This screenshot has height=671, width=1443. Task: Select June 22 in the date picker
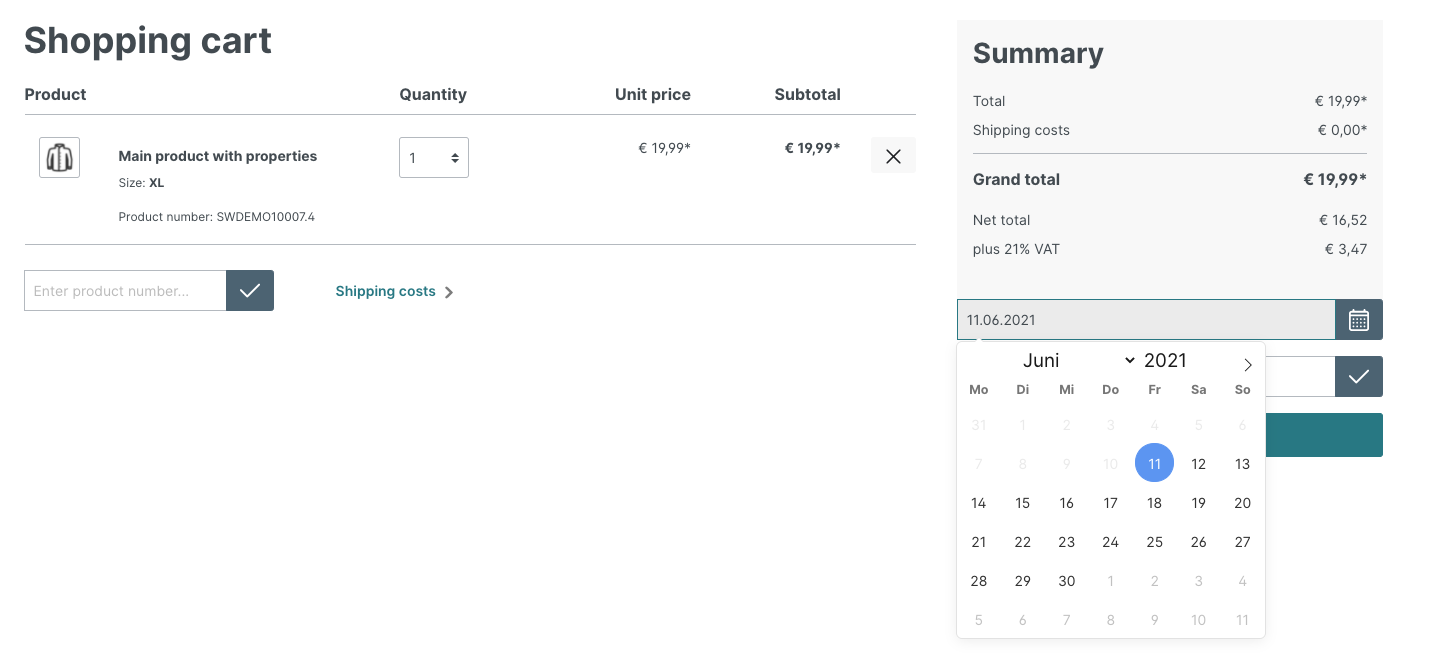[x=1022, y=542]
